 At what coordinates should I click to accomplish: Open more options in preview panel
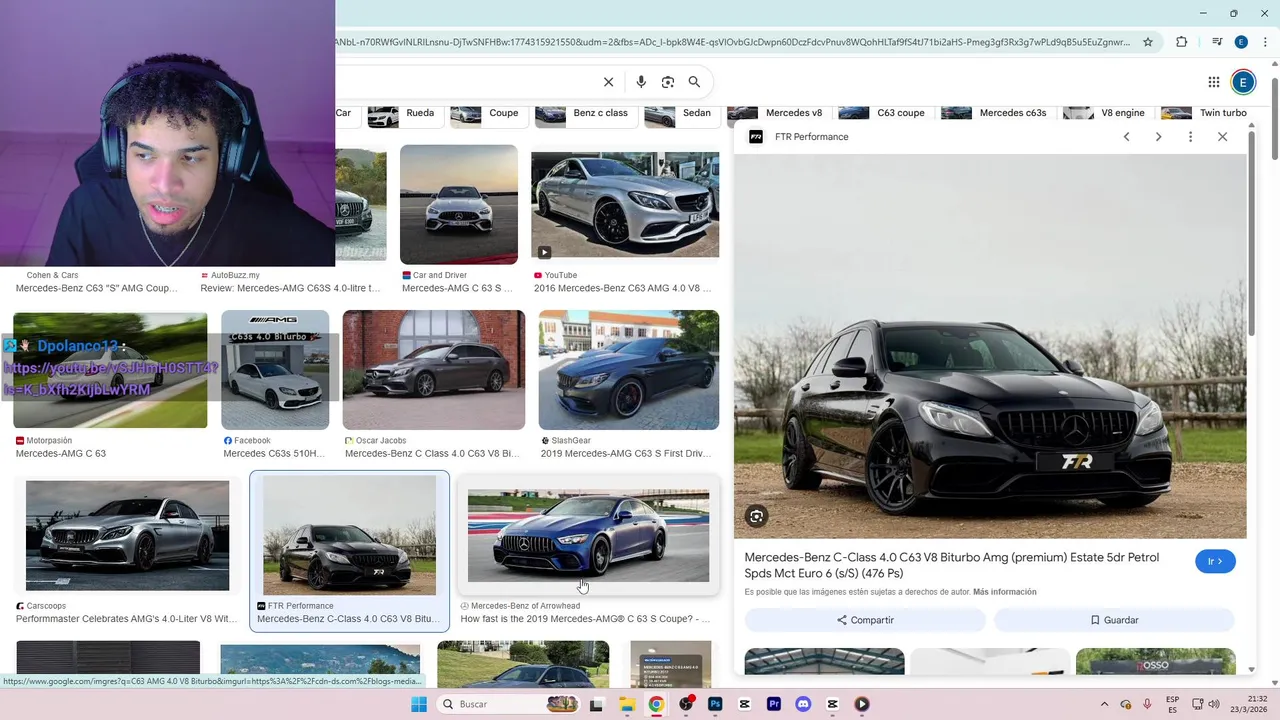(1190, 137)
